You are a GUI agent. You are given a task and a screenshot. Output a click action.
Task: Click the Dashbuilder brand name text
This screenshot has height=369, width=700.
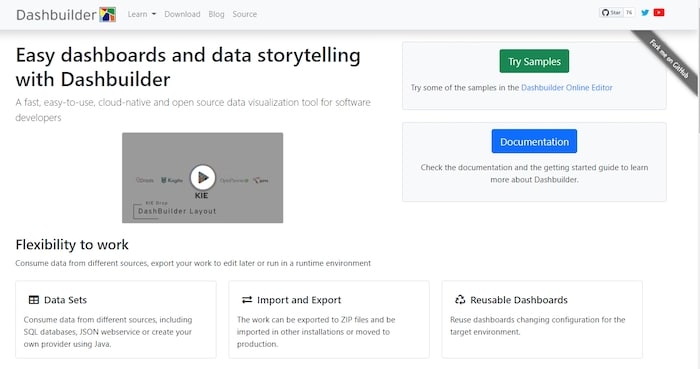click(x=56, y=15)
